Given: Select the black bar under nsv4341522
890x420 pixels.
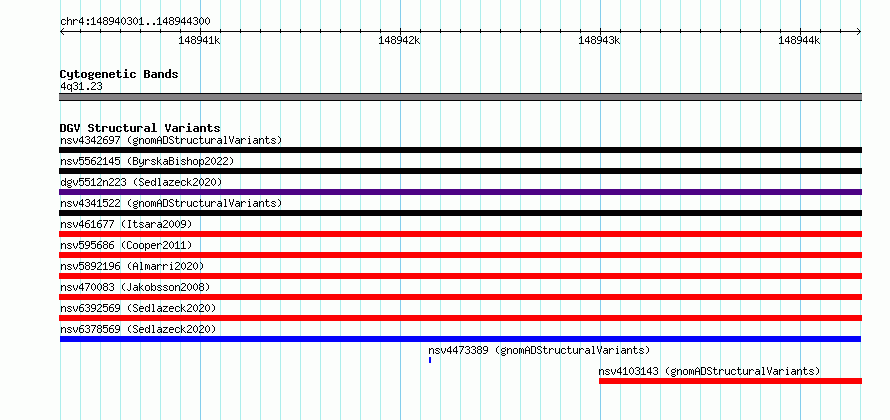Looking at the screenshot, I should point(460,213).
